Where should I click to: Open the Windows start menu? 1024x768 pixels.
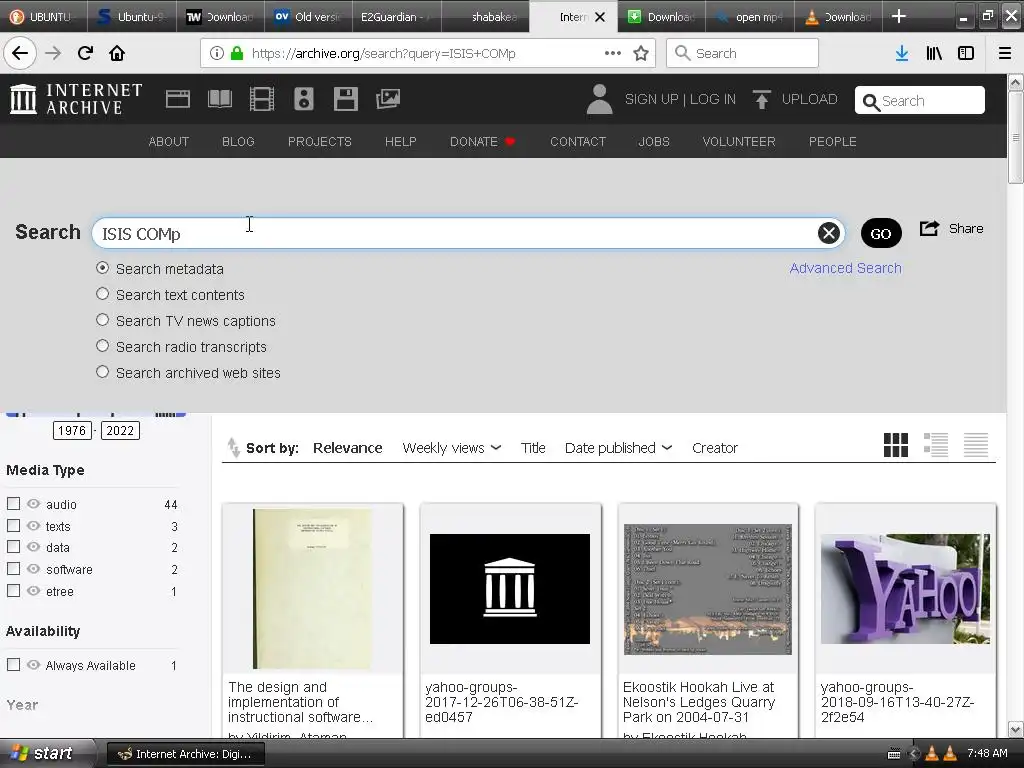coord(44,754)
